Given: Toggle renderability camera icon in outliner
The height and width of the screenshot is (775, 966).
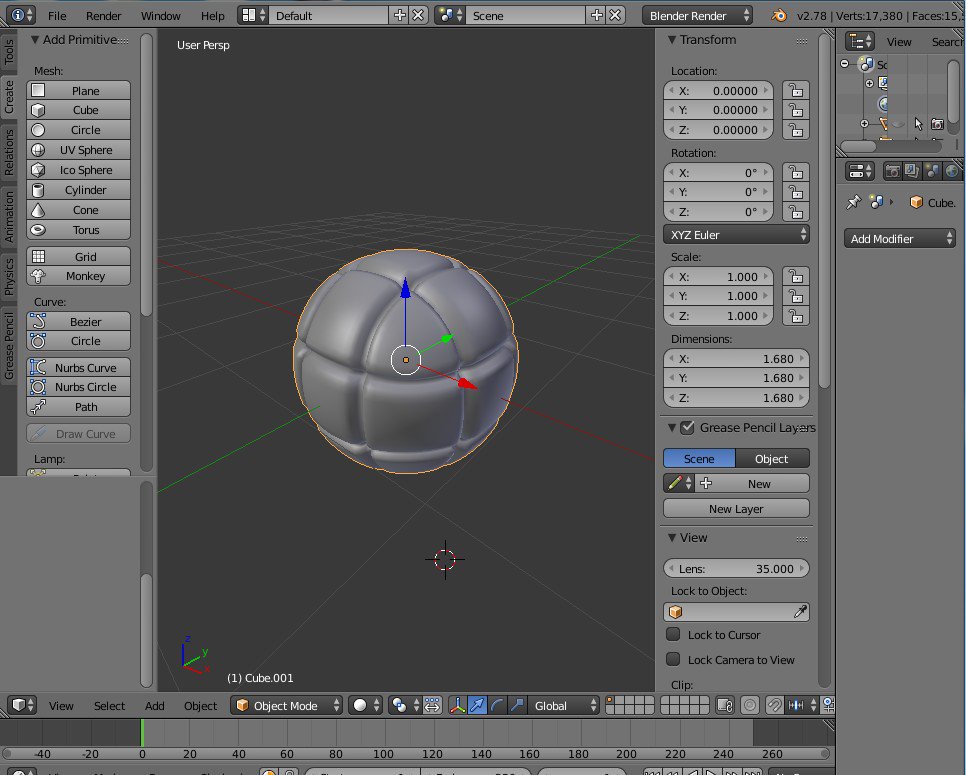Looking at the screenshot, I should pos(937,124).
